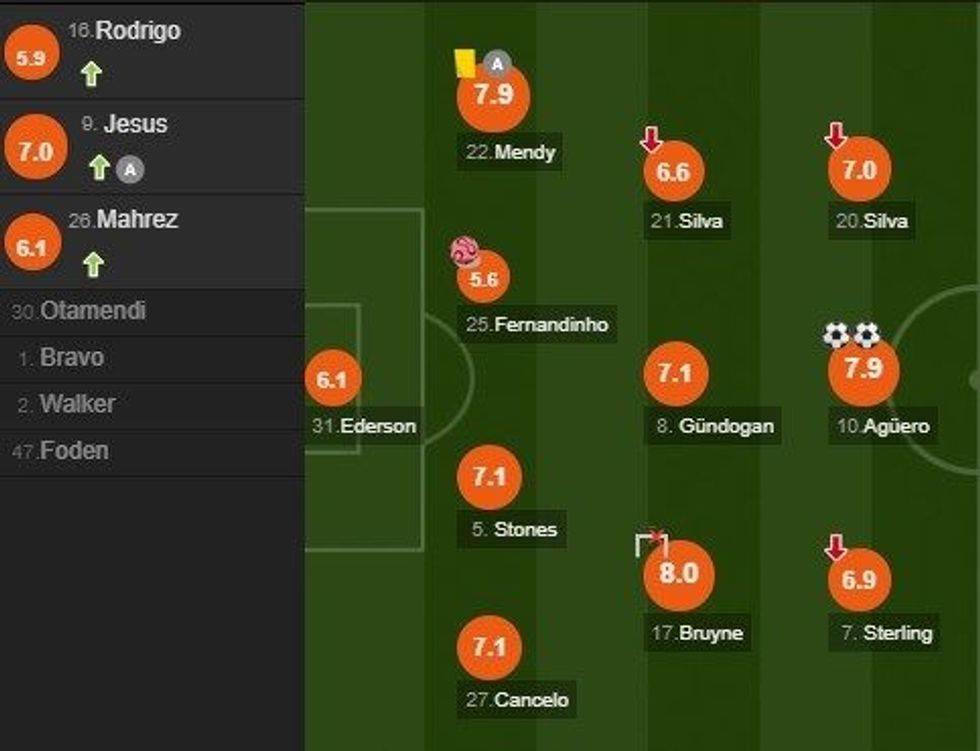The image size is (980, 751).
Task: Click the red arrow on 20. Silva
Action: [x=836, y=135]
